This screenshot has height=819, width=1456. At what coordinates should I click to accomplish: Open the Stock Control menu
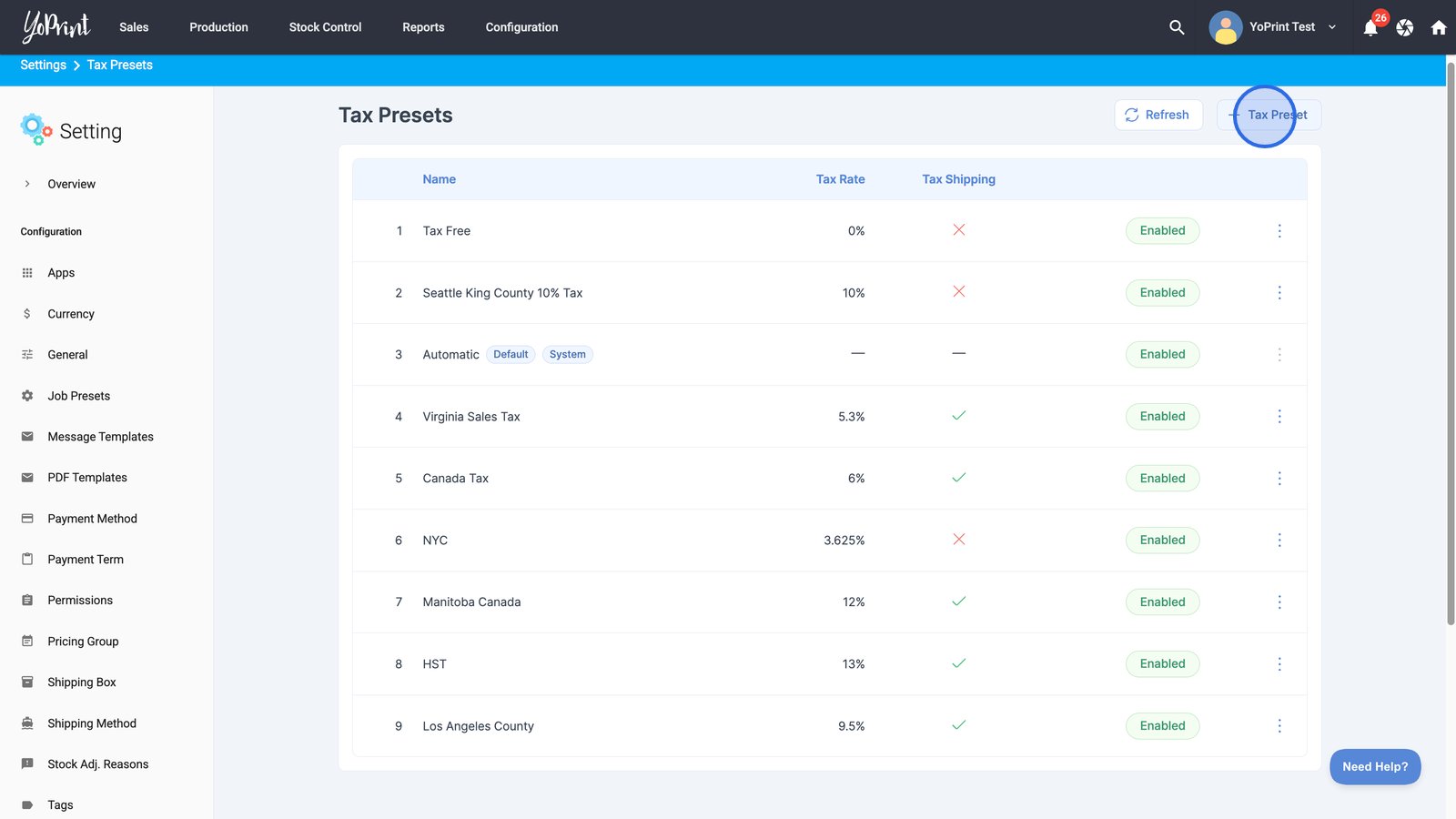pos(325,27)
